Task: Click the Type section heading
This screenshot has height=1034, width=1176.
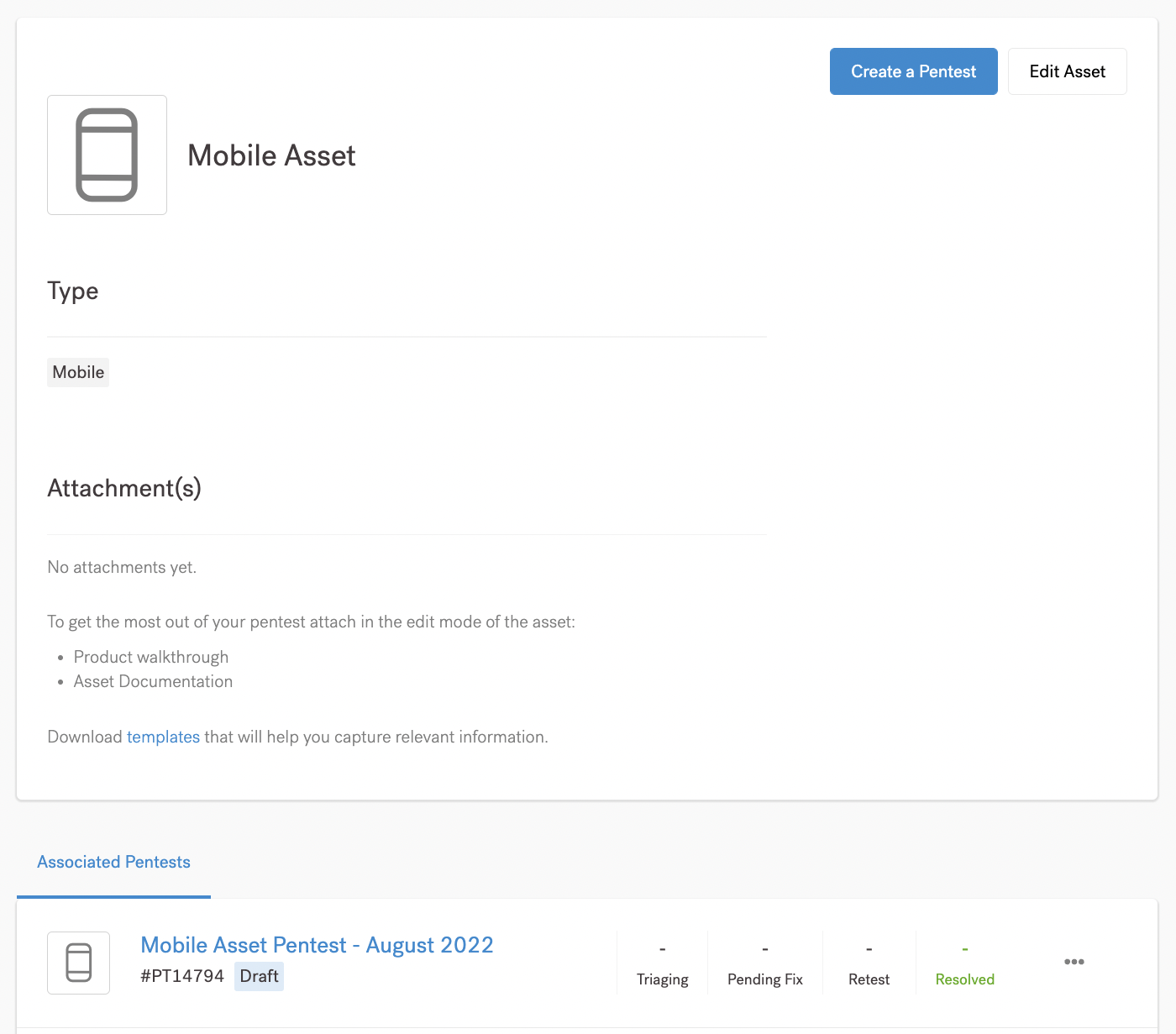Action: (x=73, y=291)
